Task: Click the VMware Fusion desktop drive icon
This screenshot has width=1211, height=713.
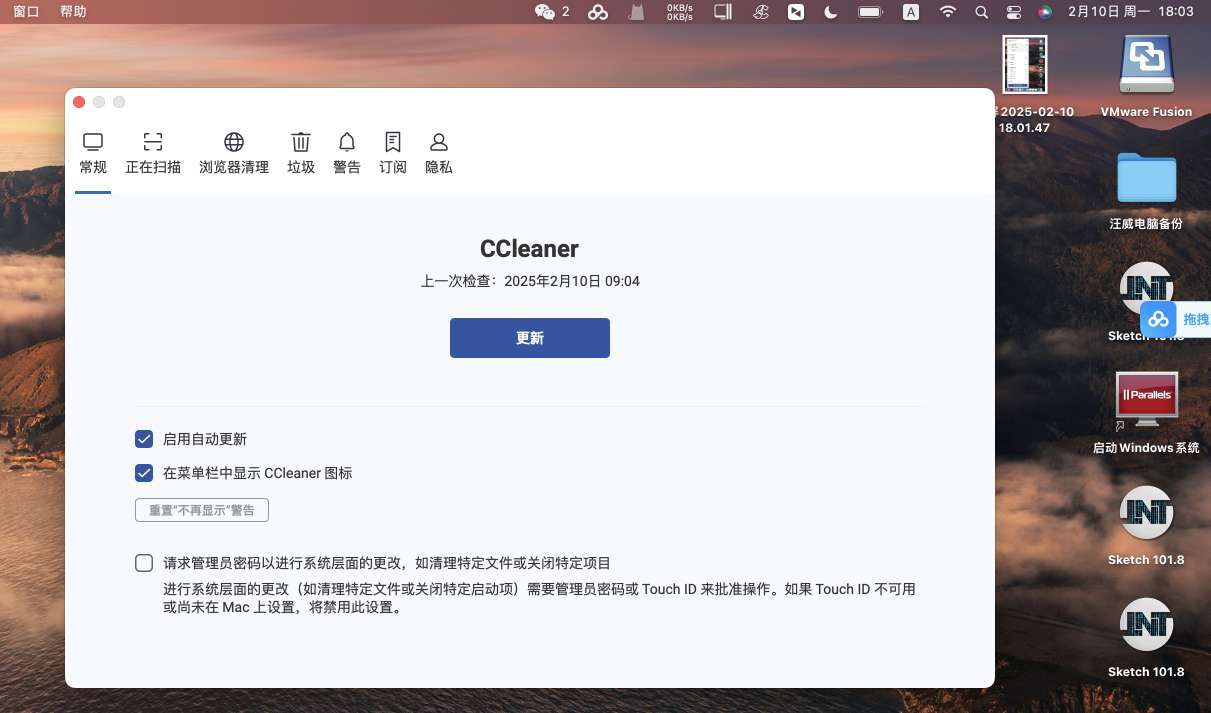Action: pyautogui.click(x=1146, y=67)
